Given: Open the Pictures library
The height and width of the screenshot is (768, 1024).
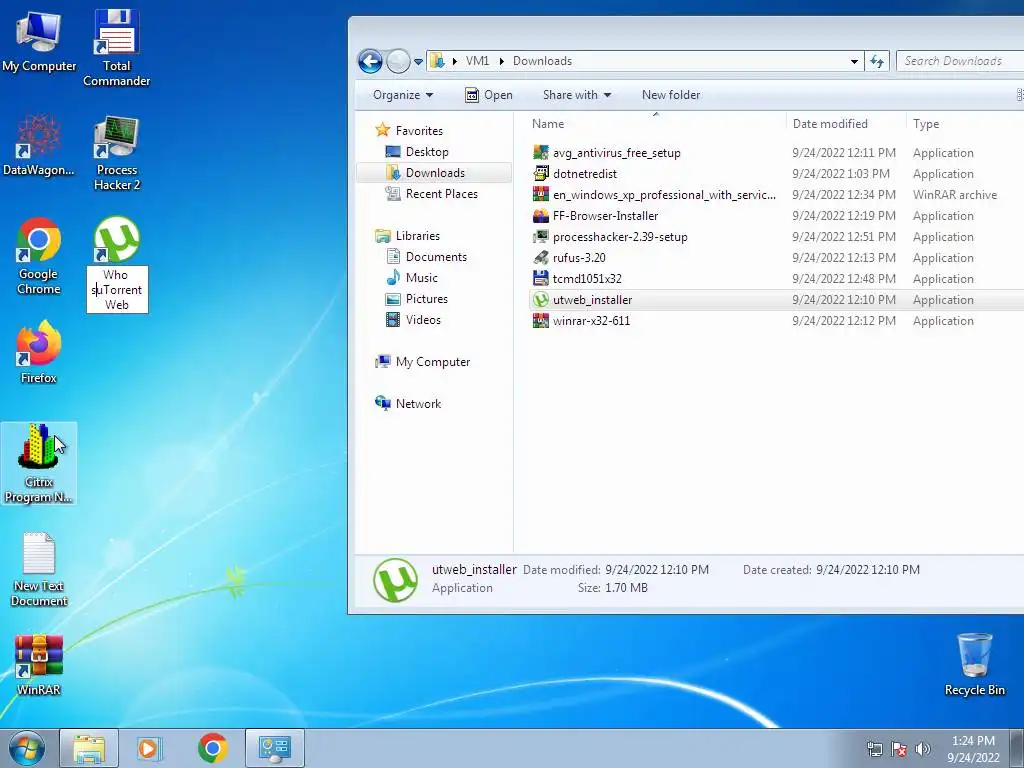Looking at the screenshot, I should coord(426,298).
